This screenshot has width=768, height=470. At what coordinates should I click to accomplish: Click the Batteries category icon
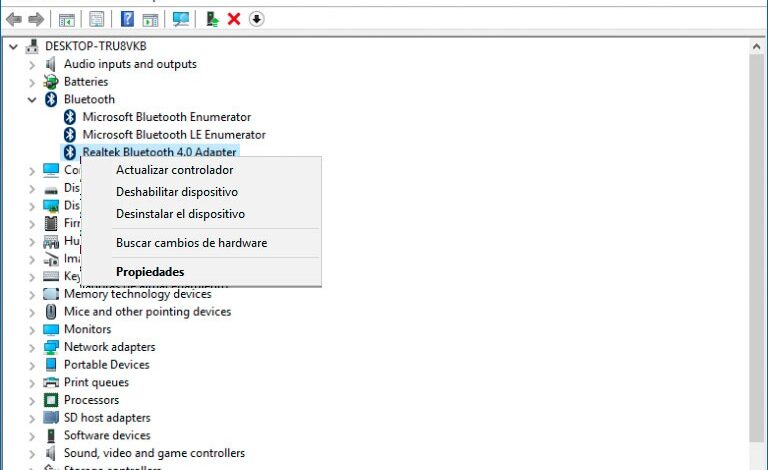point(50,82)
